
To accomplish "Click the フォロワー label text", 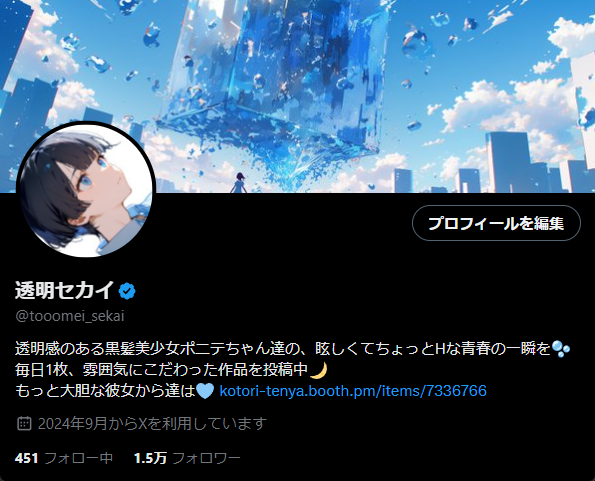I will [206, 458].
